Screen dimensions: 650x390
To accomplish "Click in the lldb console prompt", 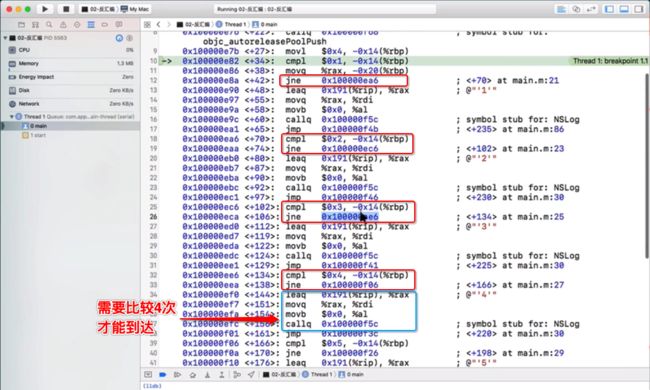I will [152, 386].
